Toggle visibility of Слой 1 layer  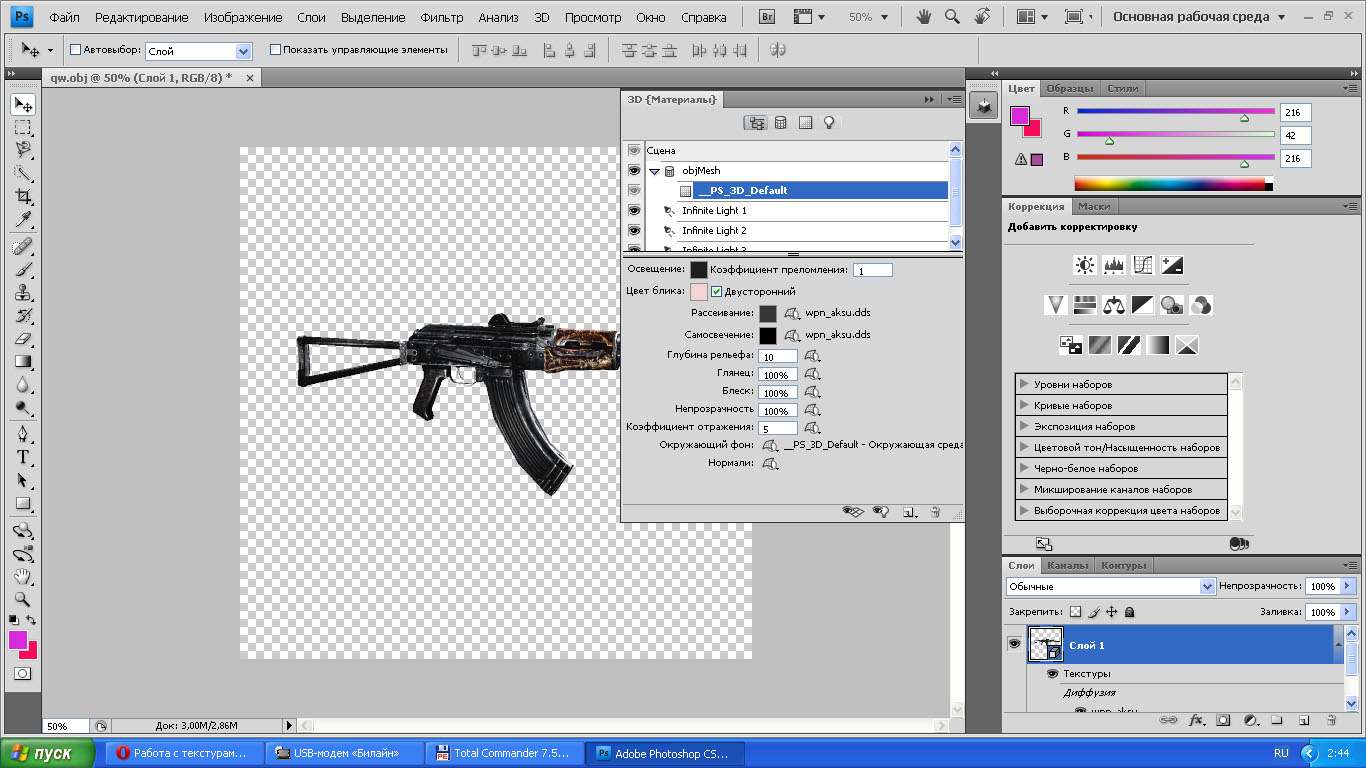[x=1014, y=645]
